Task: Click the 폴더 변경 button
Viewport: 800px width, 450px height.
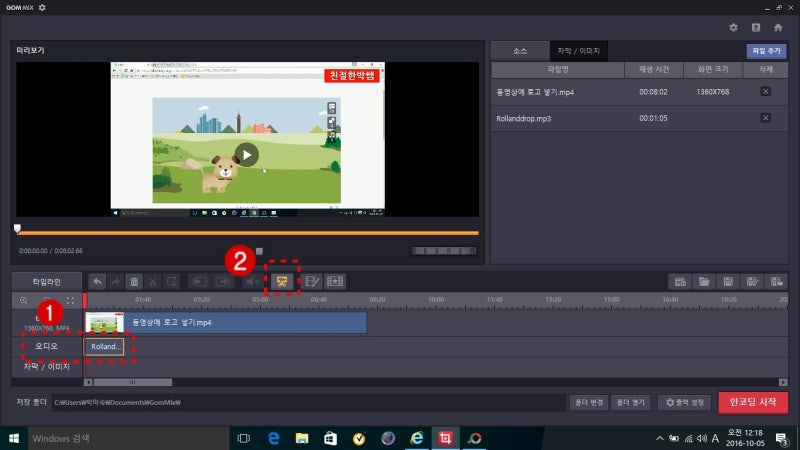Action: click(589, 403)
